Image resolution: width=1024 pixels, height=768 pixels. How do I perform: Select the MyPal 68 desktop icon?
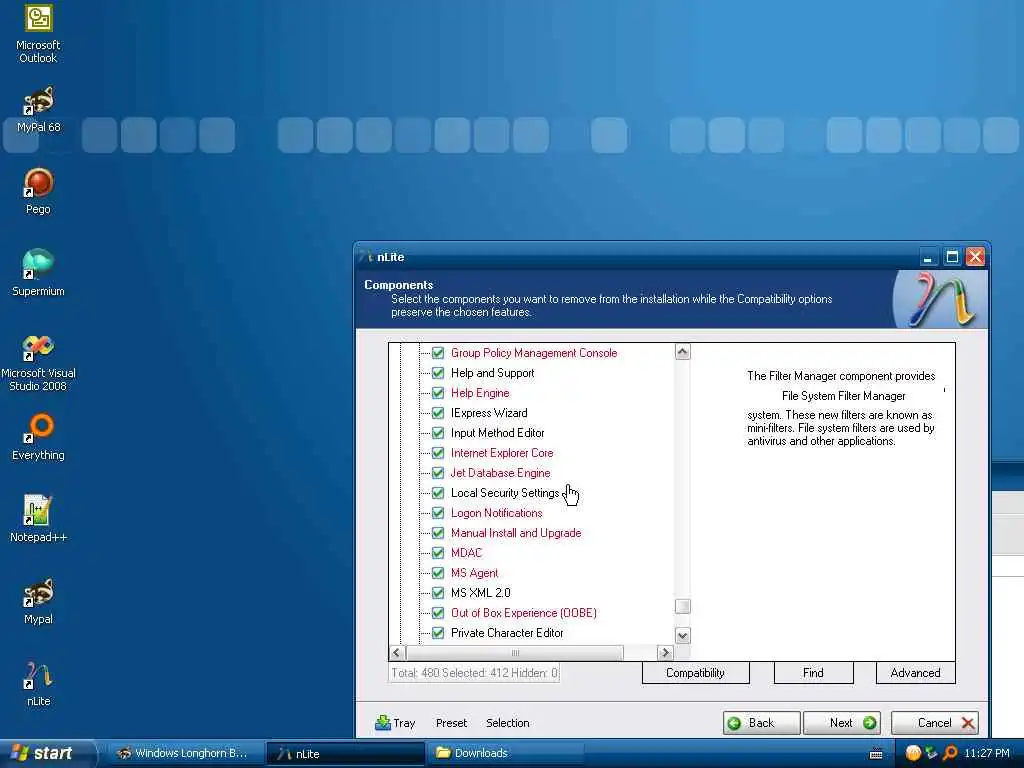(38, 110)
